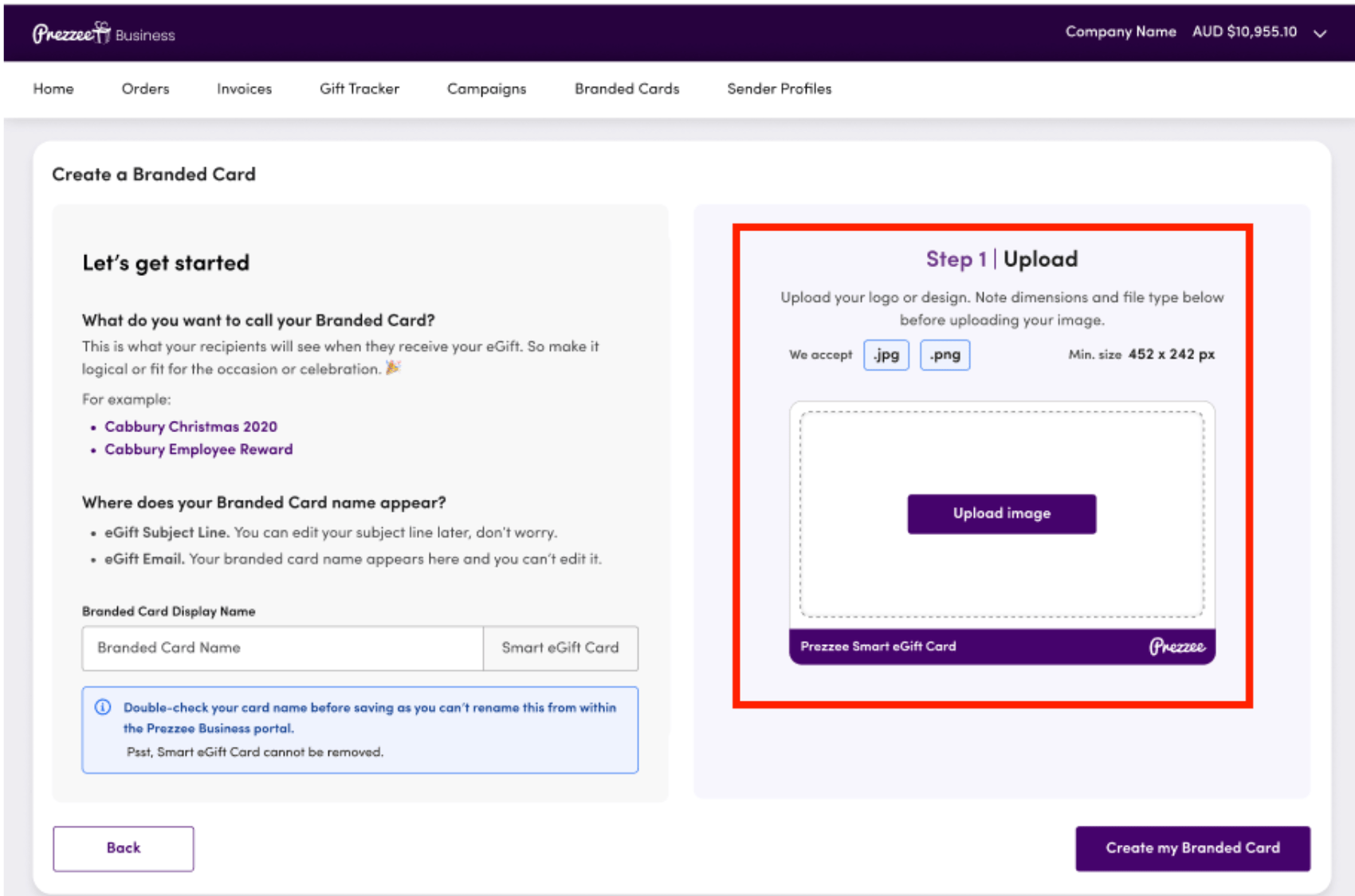Go to the Invoices page
1355x896 pixels.
click(x=243, y=88)
